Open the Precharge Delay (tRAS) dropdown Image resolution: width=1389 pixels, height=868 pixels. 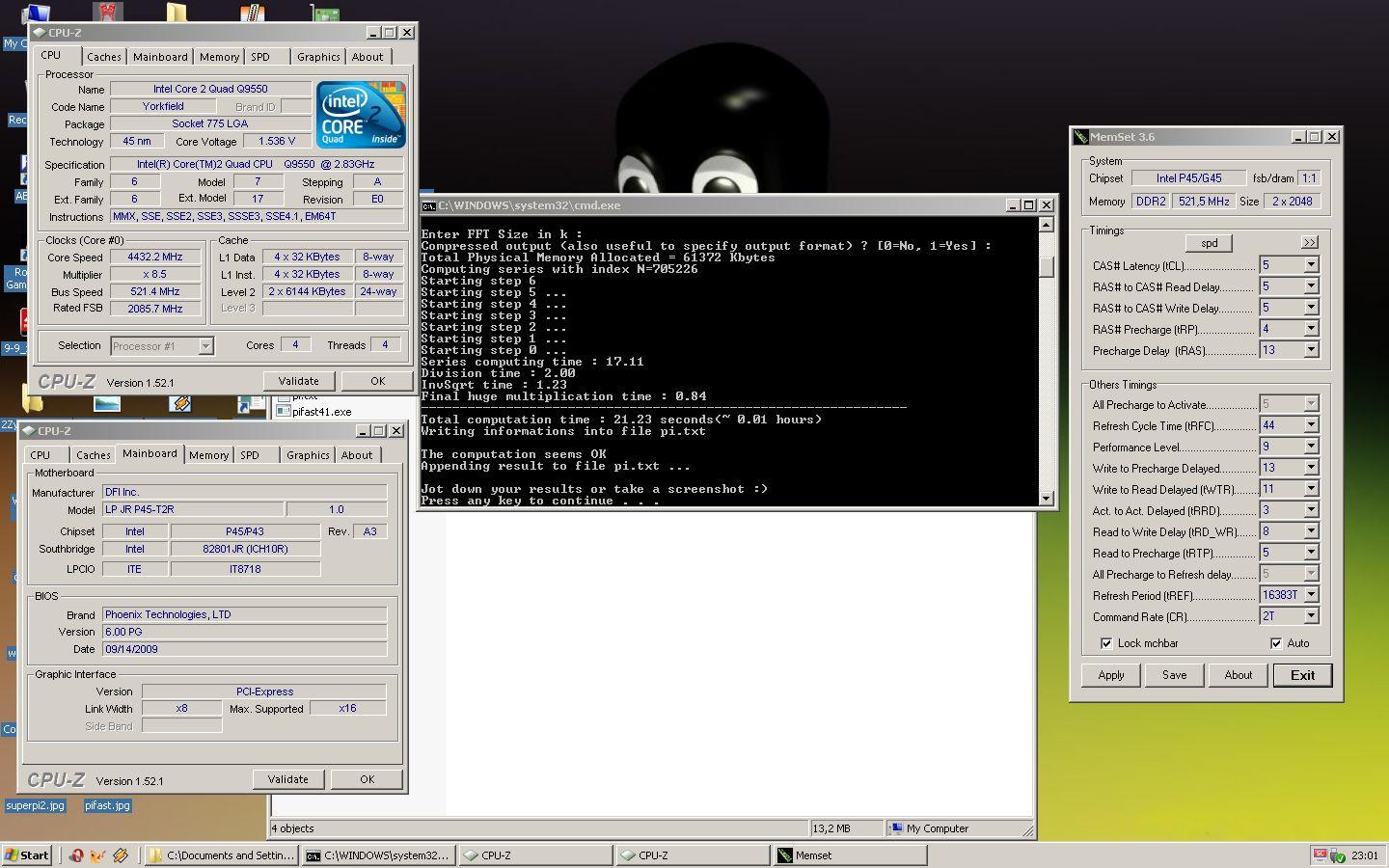click(1311, 350)
